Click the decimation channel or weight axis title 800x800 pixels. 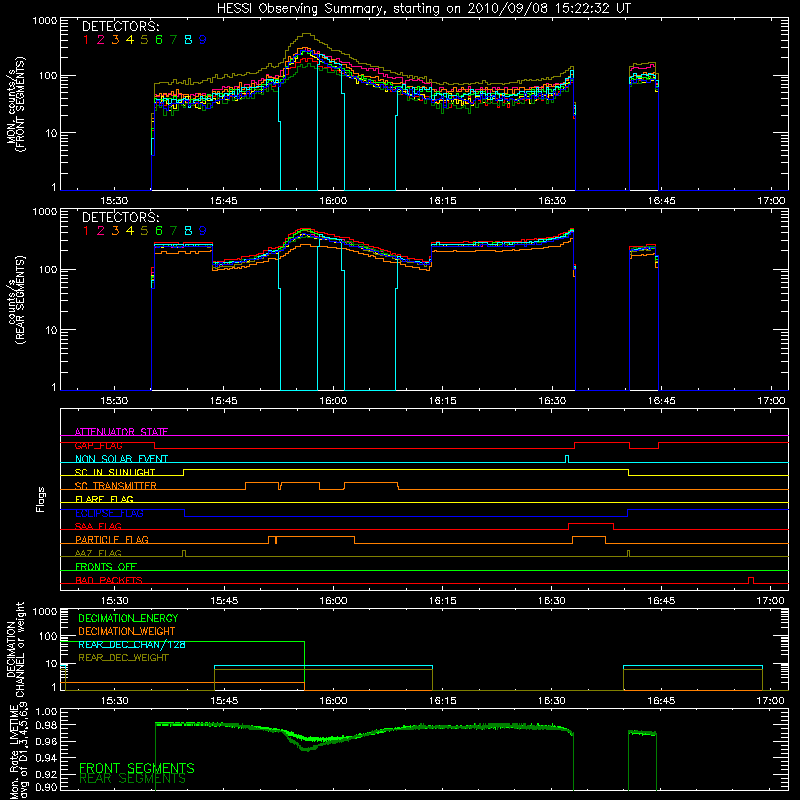(15, 649)
